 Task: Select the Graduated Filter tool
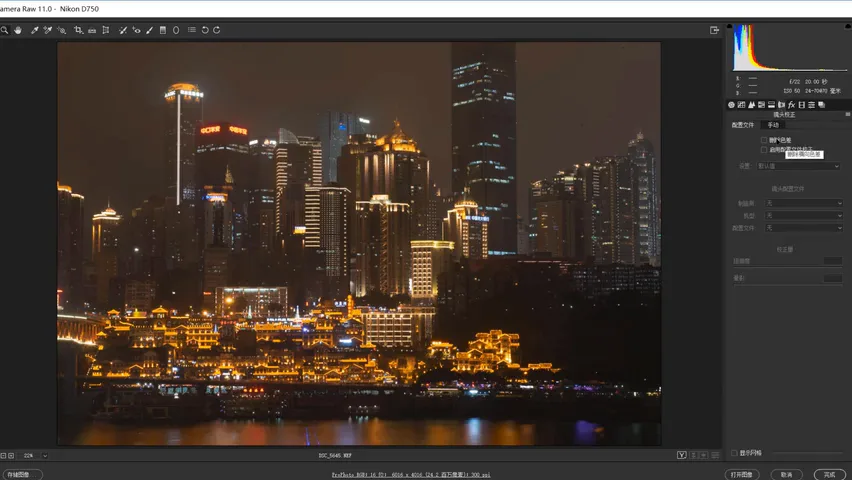click(x=162, y=30)
